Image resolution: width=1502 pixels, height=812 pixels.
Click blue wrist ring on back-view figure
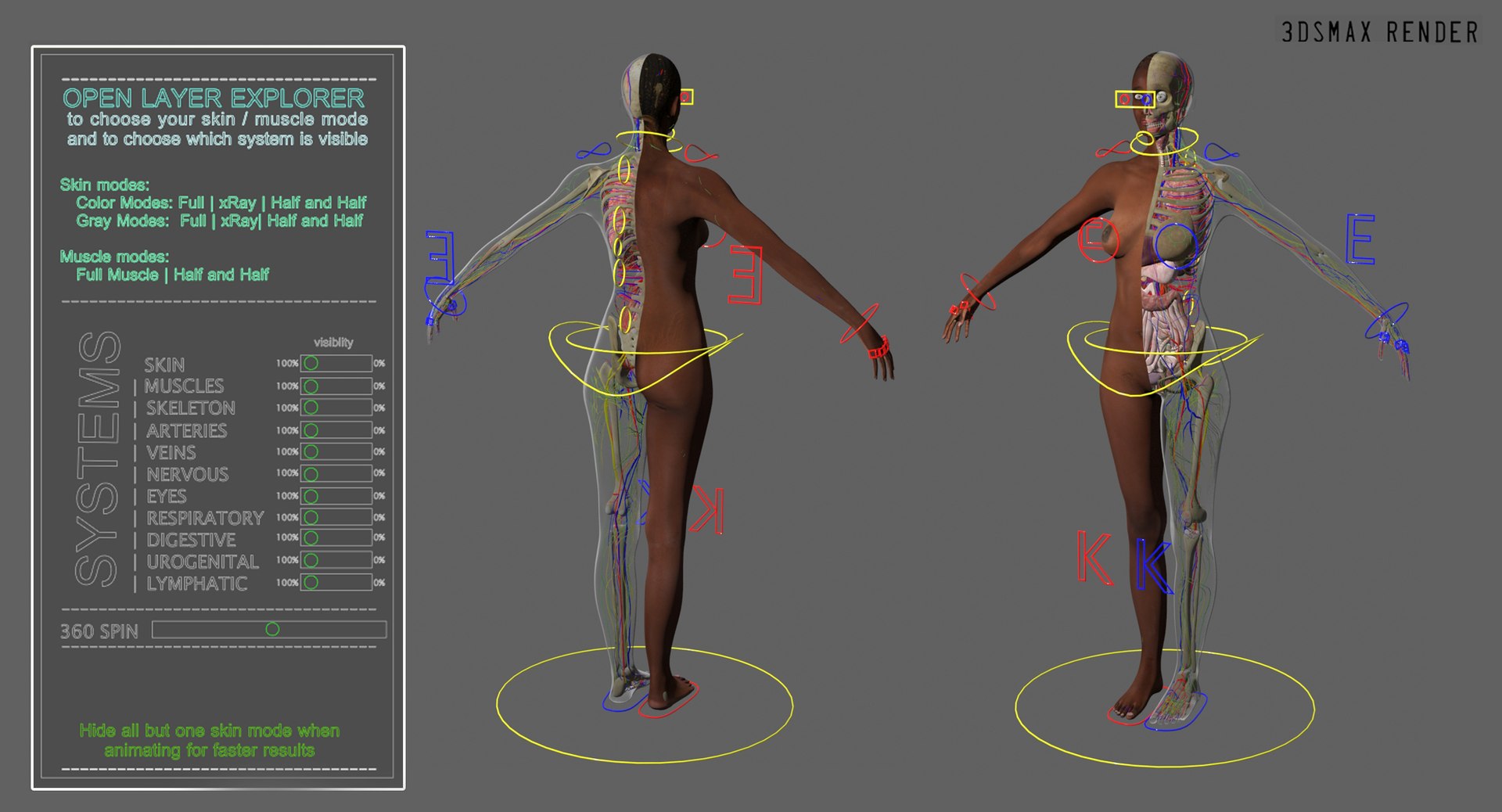pyautogui.click(x=445, y=296)
